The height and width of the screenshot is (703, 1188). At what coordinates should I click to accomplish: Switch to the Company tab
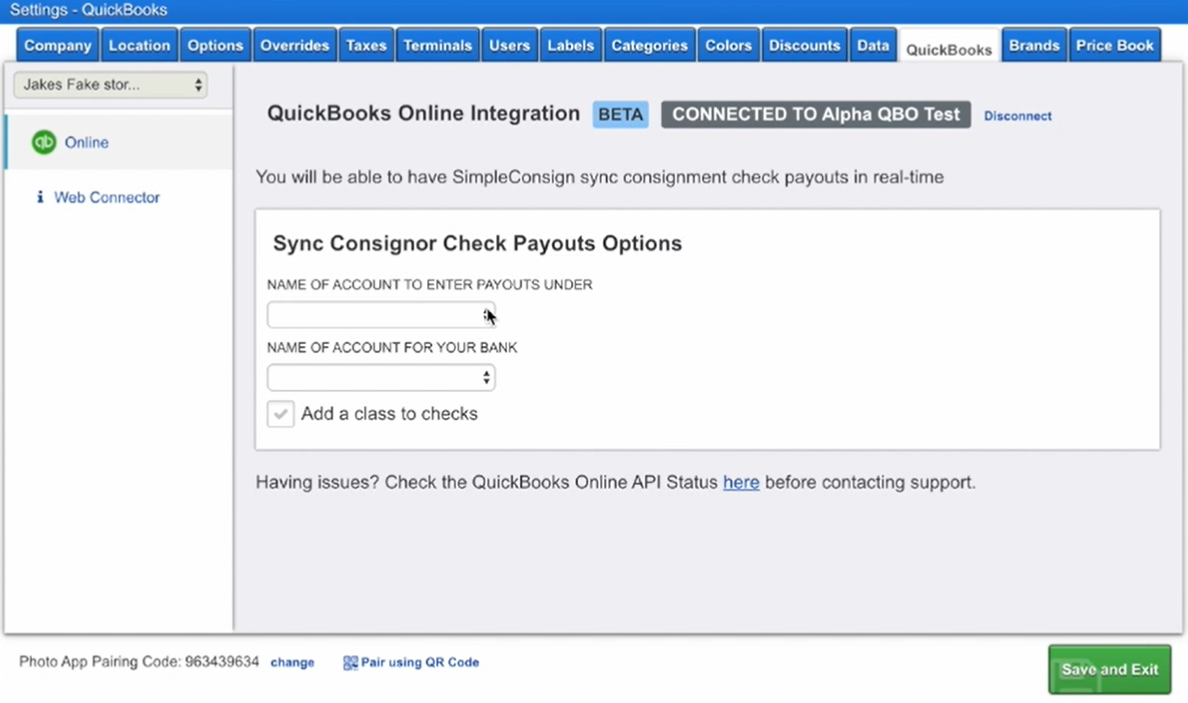click(x=58, y=45)
